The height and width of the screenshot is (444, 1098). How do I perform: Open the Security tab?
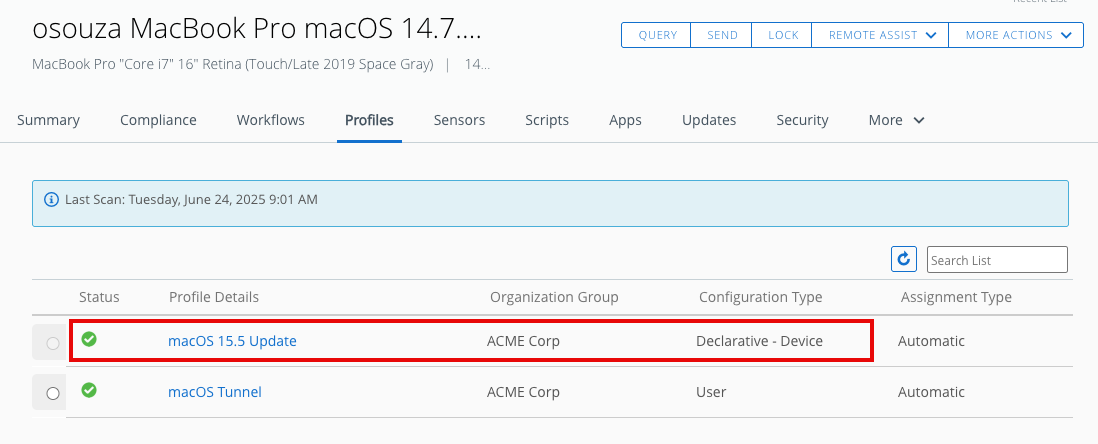[x=802, y=120]
